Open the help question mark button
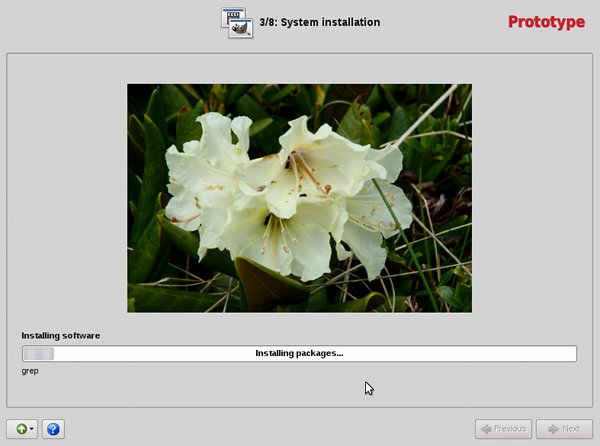 [x=53, y=429]
